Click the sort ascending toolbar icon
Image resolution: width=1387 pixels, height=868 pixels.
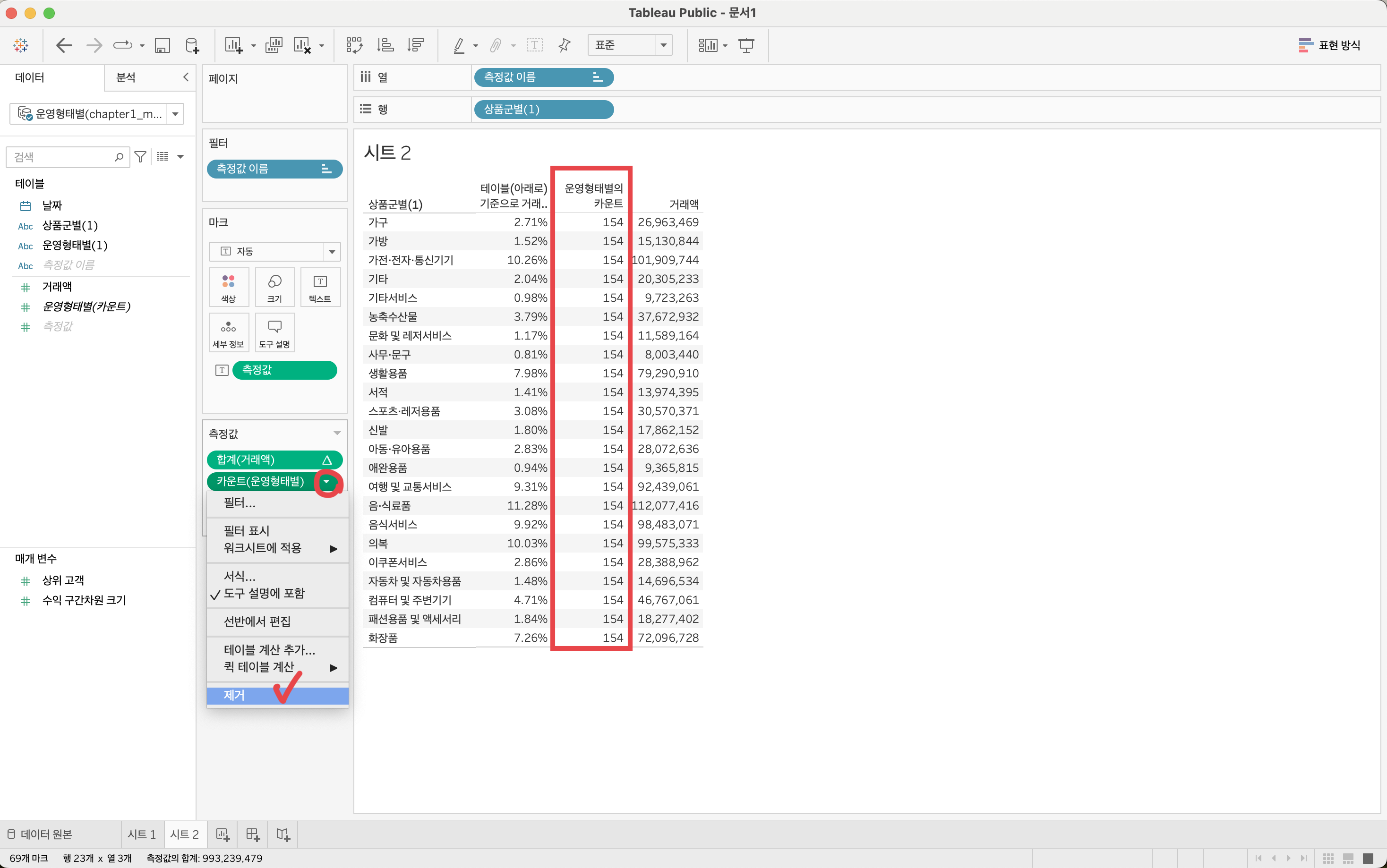[385, 45]
